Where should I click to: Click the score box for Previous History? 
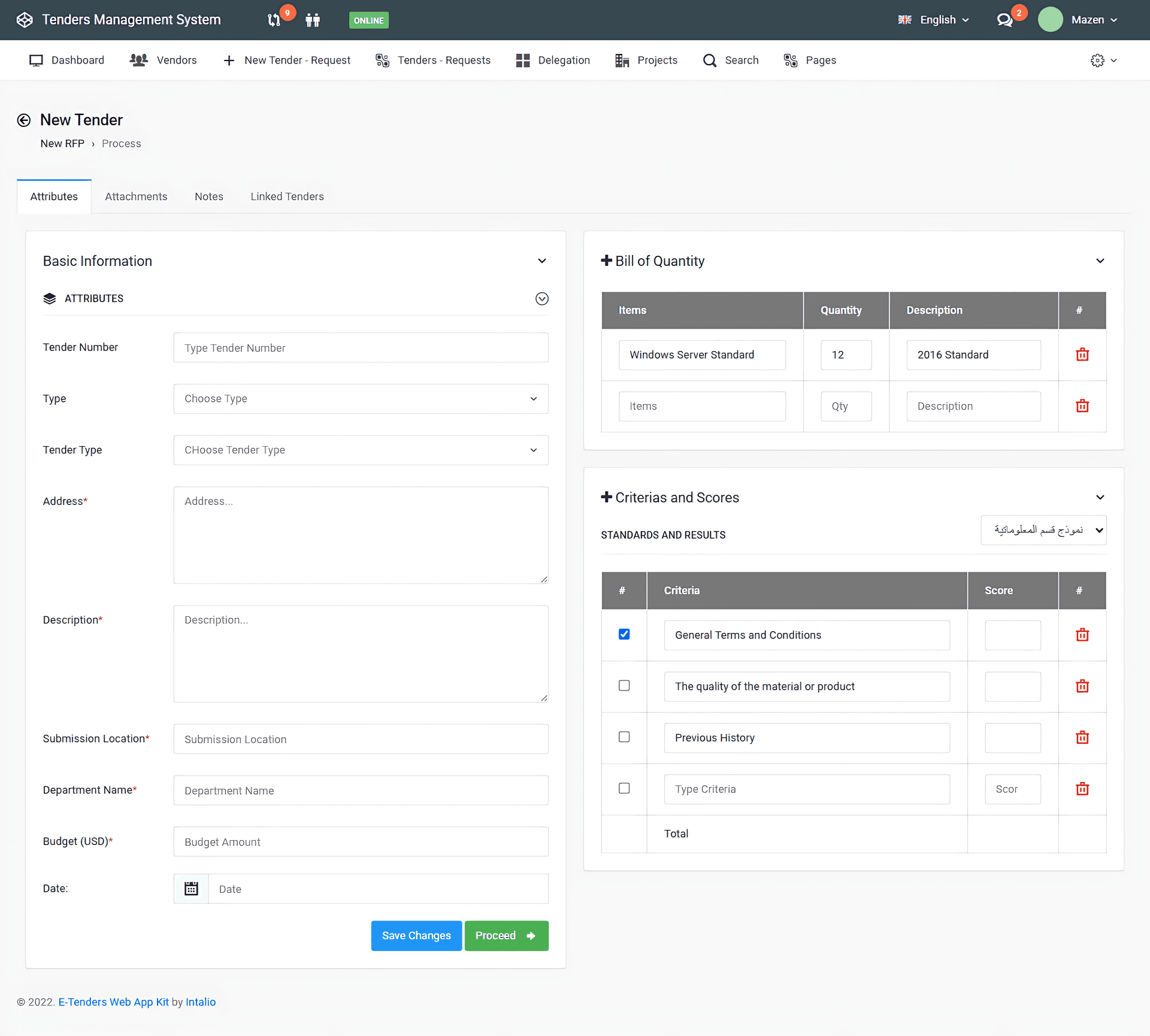1012,738
